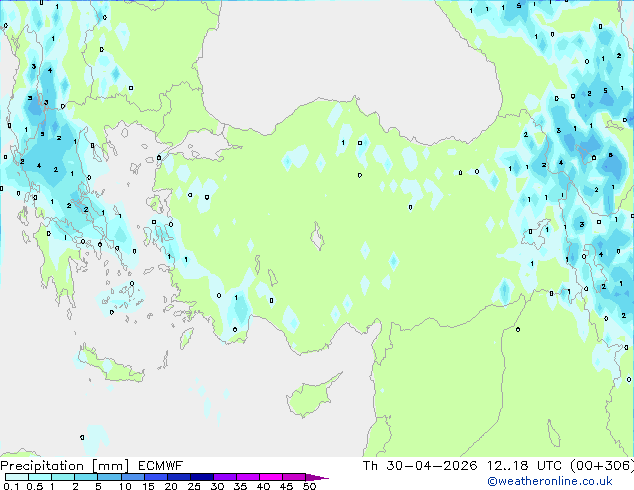The height and width of the screenshot is (490, 634).
Task: Select the ECMWF model label
Action: [x=160, y=466]
